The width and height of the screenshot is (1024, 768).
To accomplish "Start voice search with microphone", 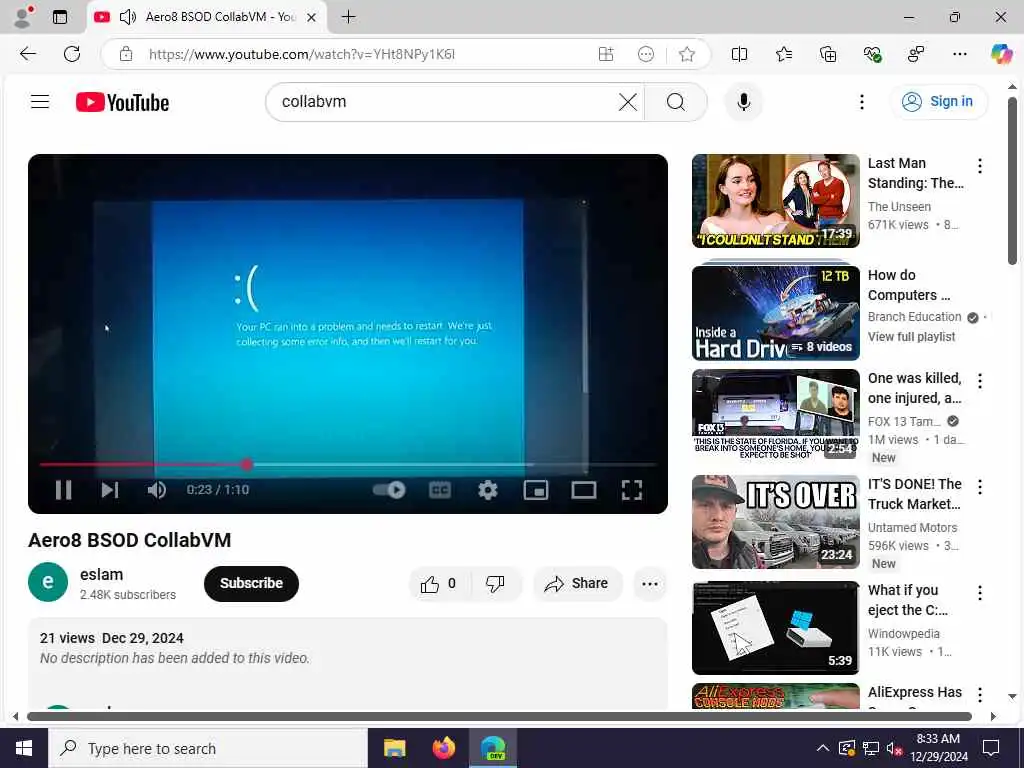I will click(743, 102).
